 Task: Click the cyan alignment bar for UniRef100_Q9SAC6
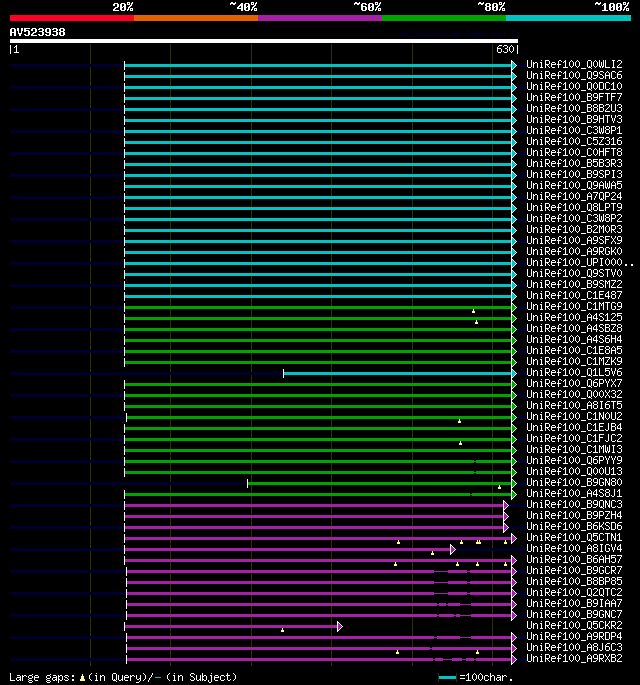pos(318,76)
